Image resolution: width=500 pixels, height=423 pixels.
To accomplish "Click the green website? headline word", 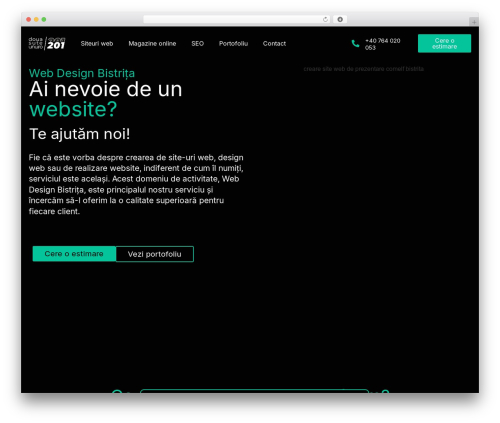I will 73,109.
